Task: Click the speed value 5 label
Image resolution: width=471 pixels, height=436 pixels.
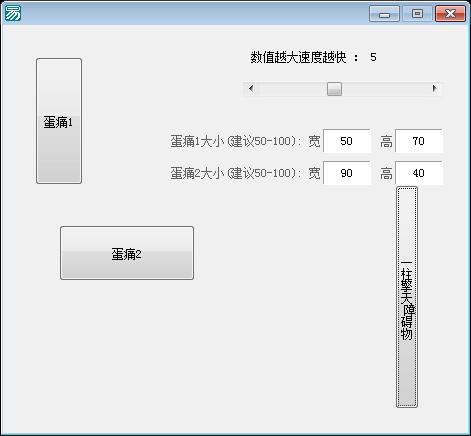Action: point(373,57)
